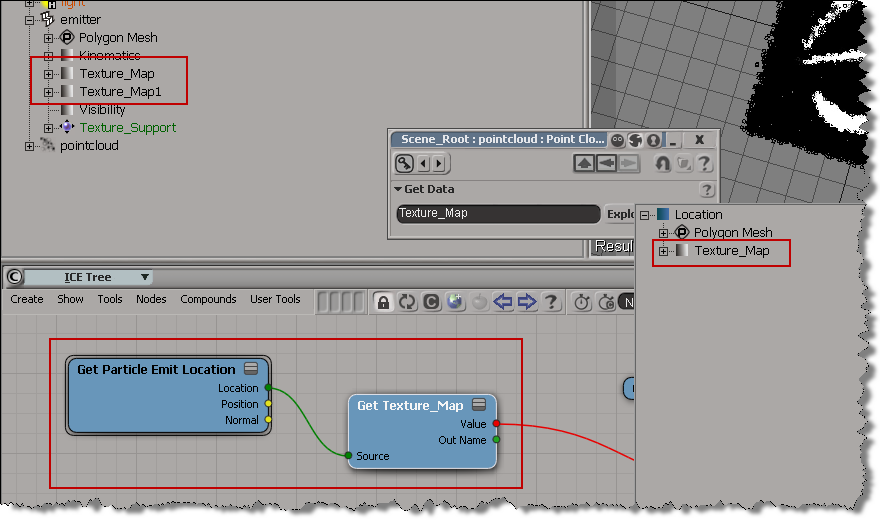
Task: Click the Explorer button beside Texture_Map field
Action: click(620, 213)
